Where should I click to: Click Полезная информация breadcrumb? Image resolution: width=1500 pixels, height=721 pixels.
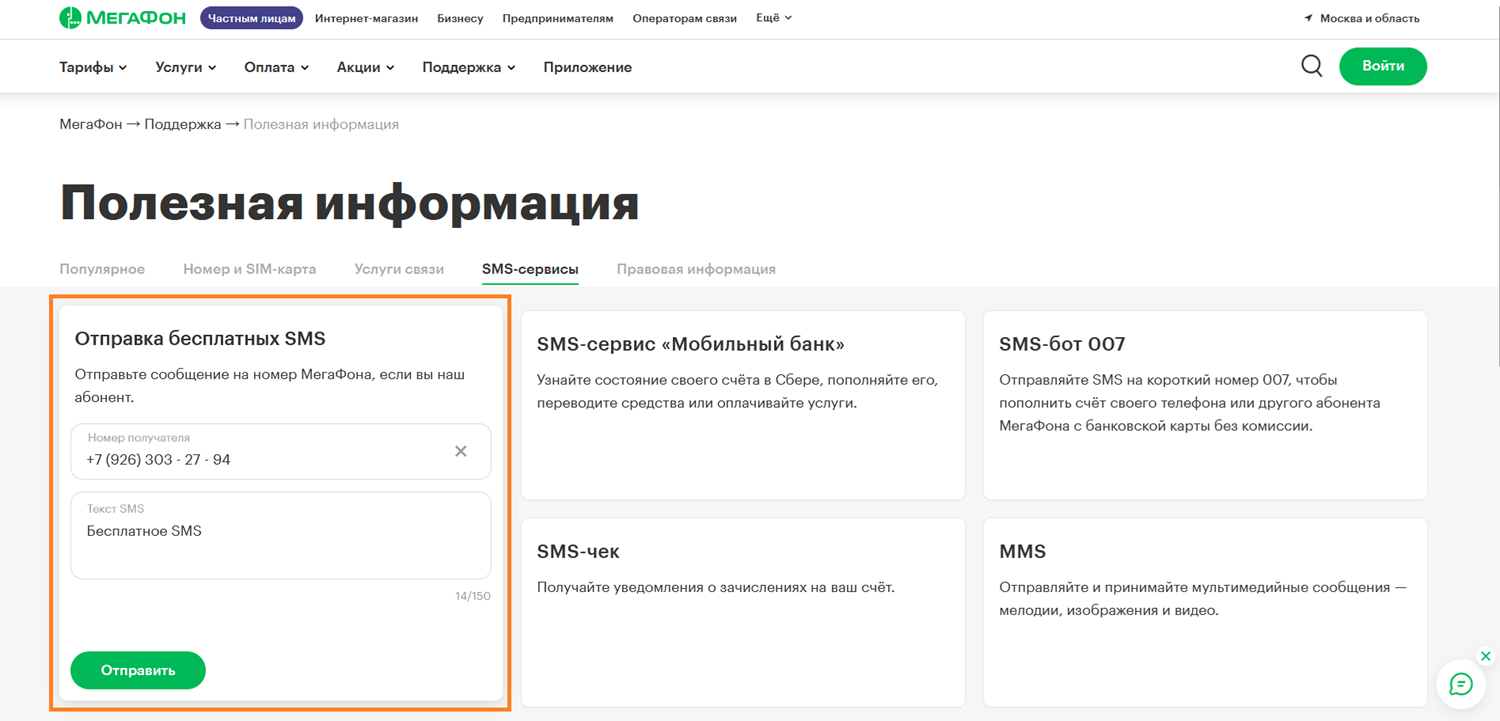tap(321, 124)
